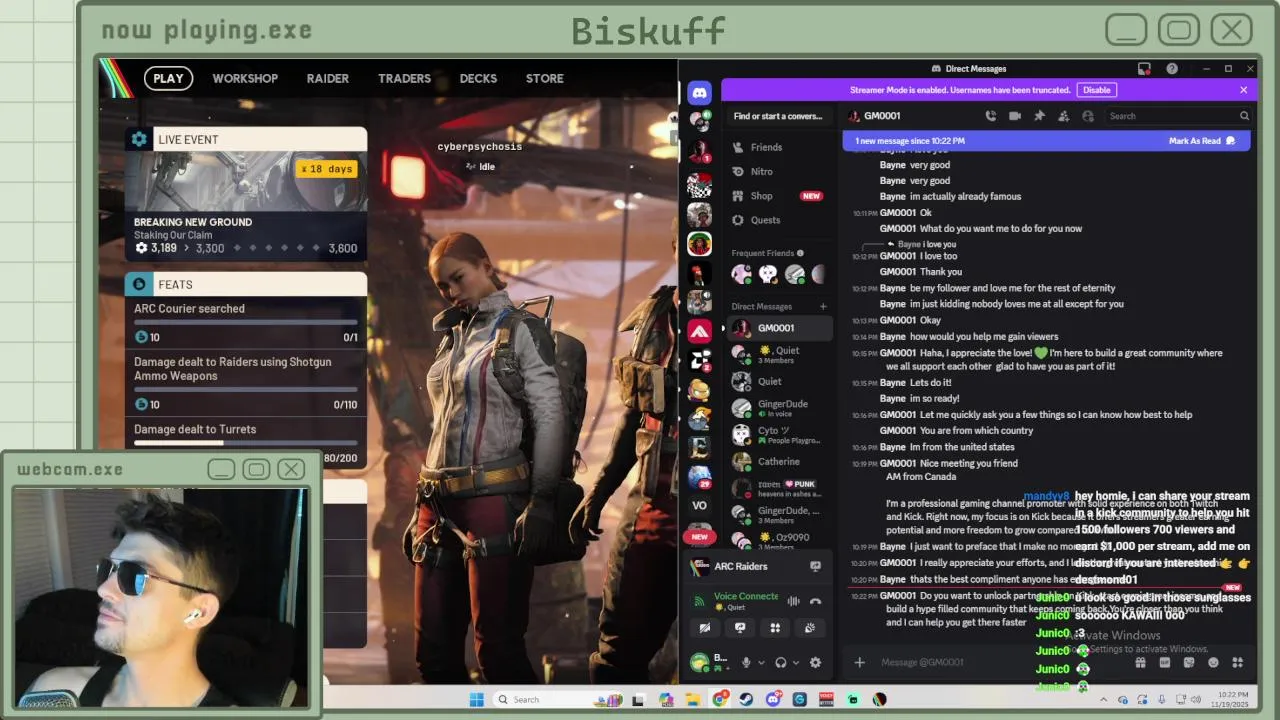Switch to the STORE tab
The width and height of the screenshot is (1280, 720).
pos(545,78)
